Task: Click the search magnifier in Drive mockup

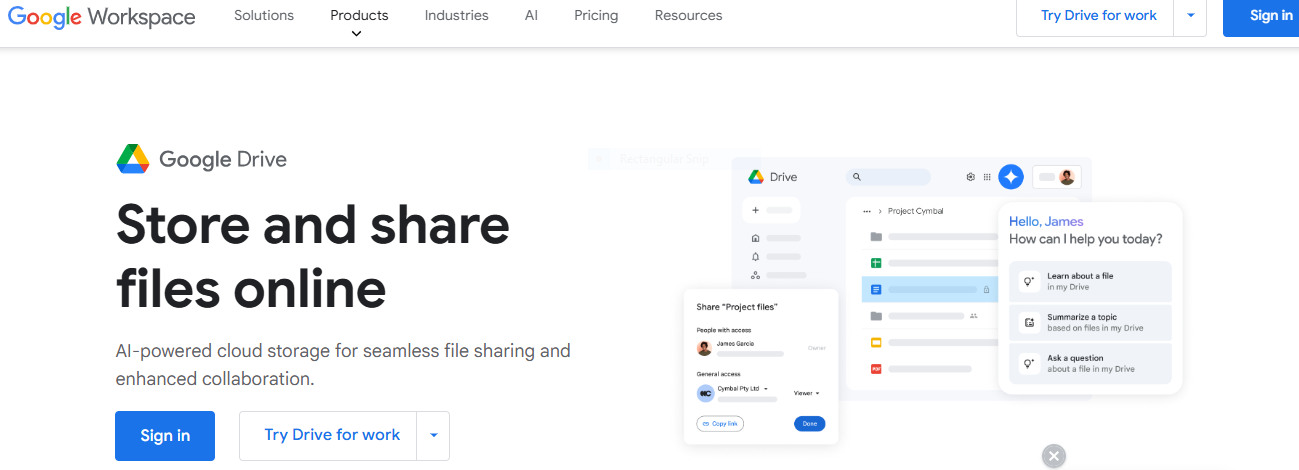Action: (x=857, y=177)
